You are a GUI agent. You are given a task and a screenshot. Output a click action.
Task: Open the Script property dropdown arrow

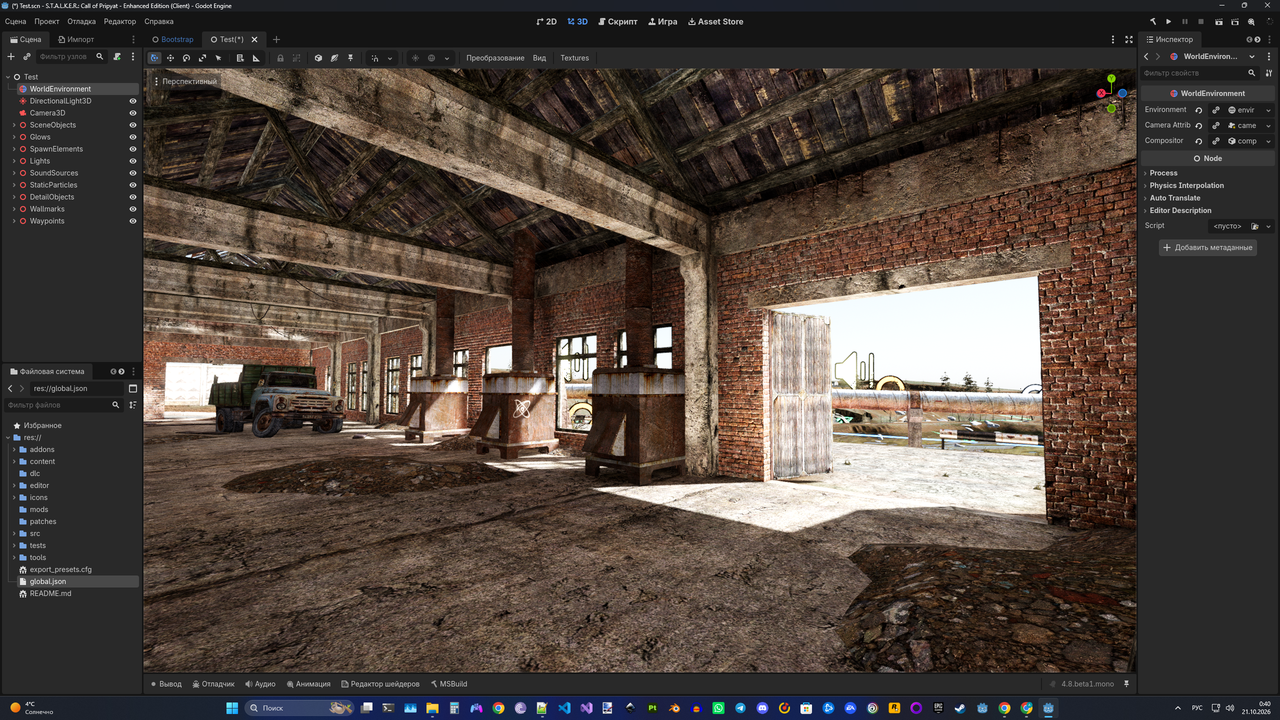(1269, 226)
